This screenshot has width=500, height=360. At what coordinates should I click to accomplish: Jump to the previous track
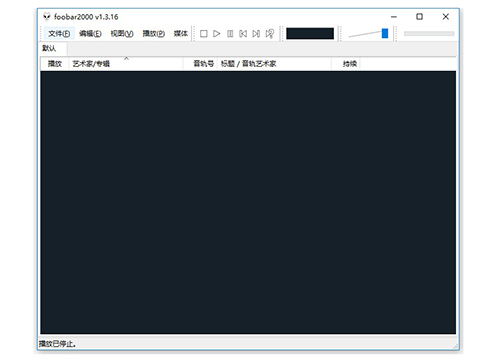[243, 34]
